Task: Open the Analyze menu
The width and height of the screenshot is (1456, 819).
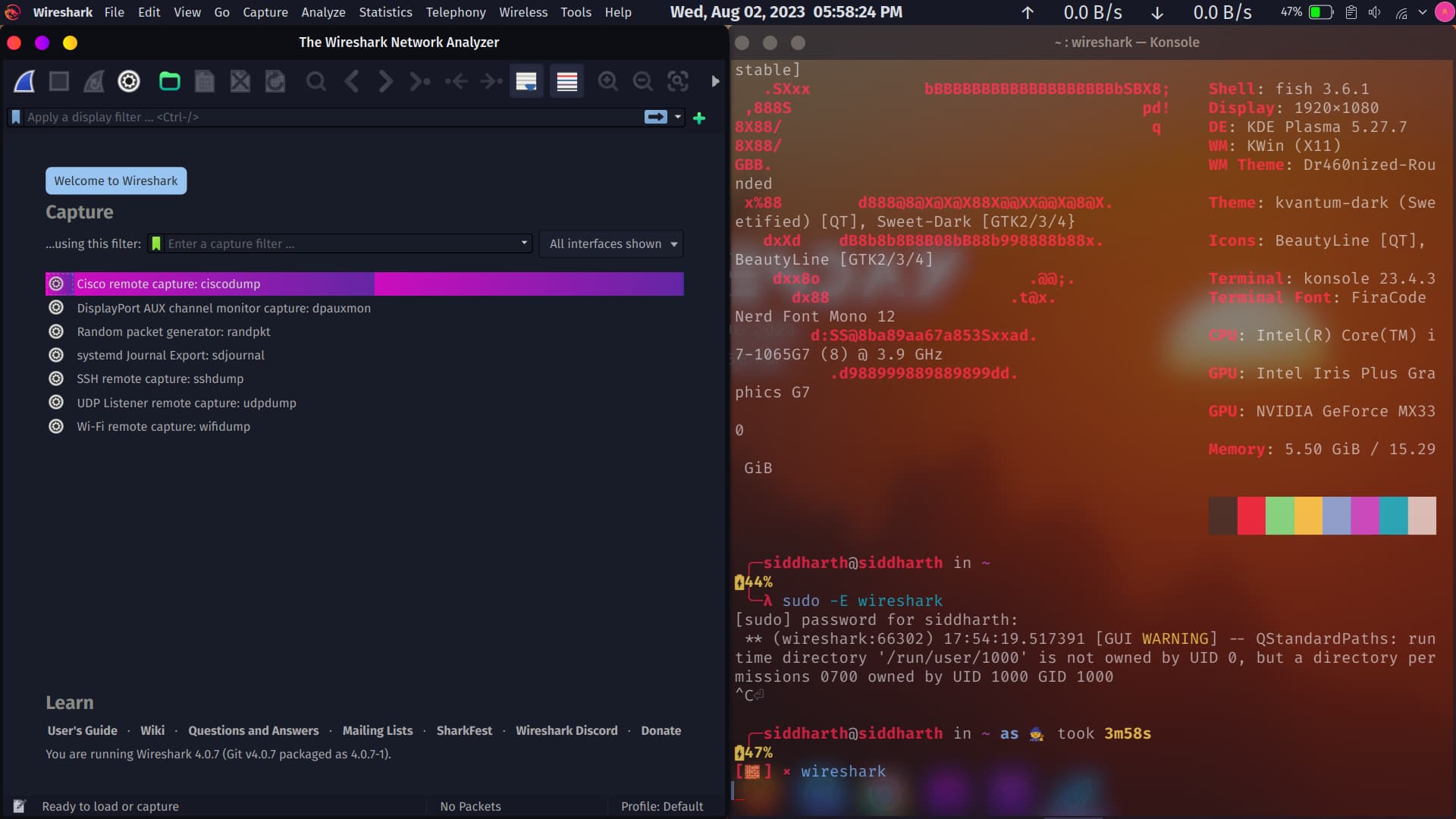Action: tap(323, 12)
